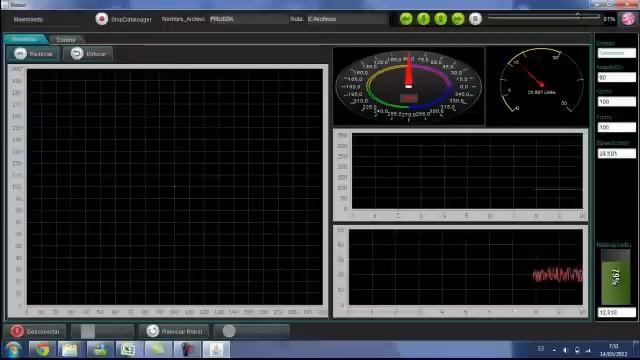Image resolution: width=640 pixels, height=360 pixels.
Task: Click the large trajectory plot area
Action: tap(175, 187)
